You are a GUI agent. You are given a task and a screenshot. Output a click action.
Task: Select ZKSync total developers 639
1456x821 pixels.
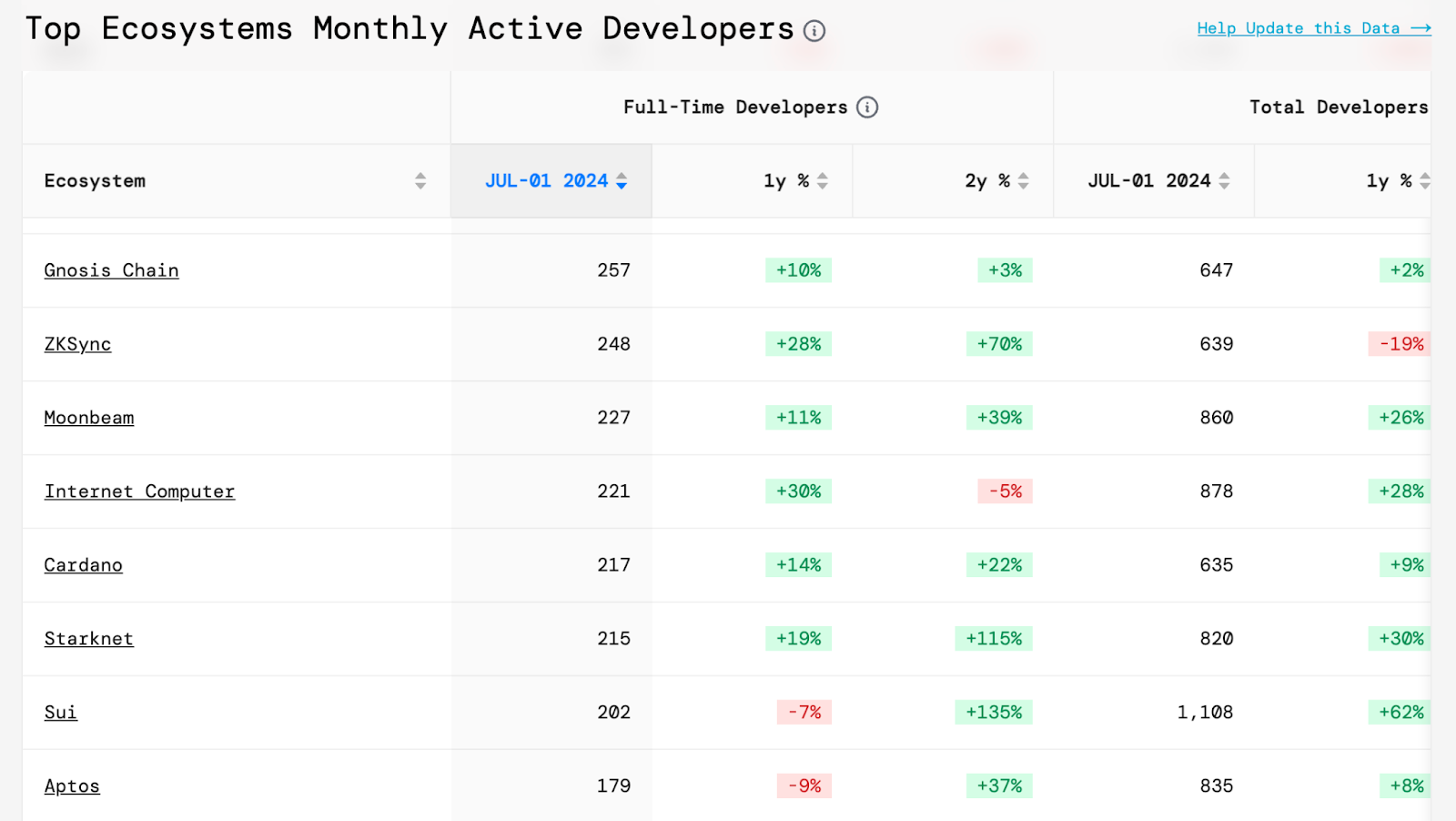1216,344
